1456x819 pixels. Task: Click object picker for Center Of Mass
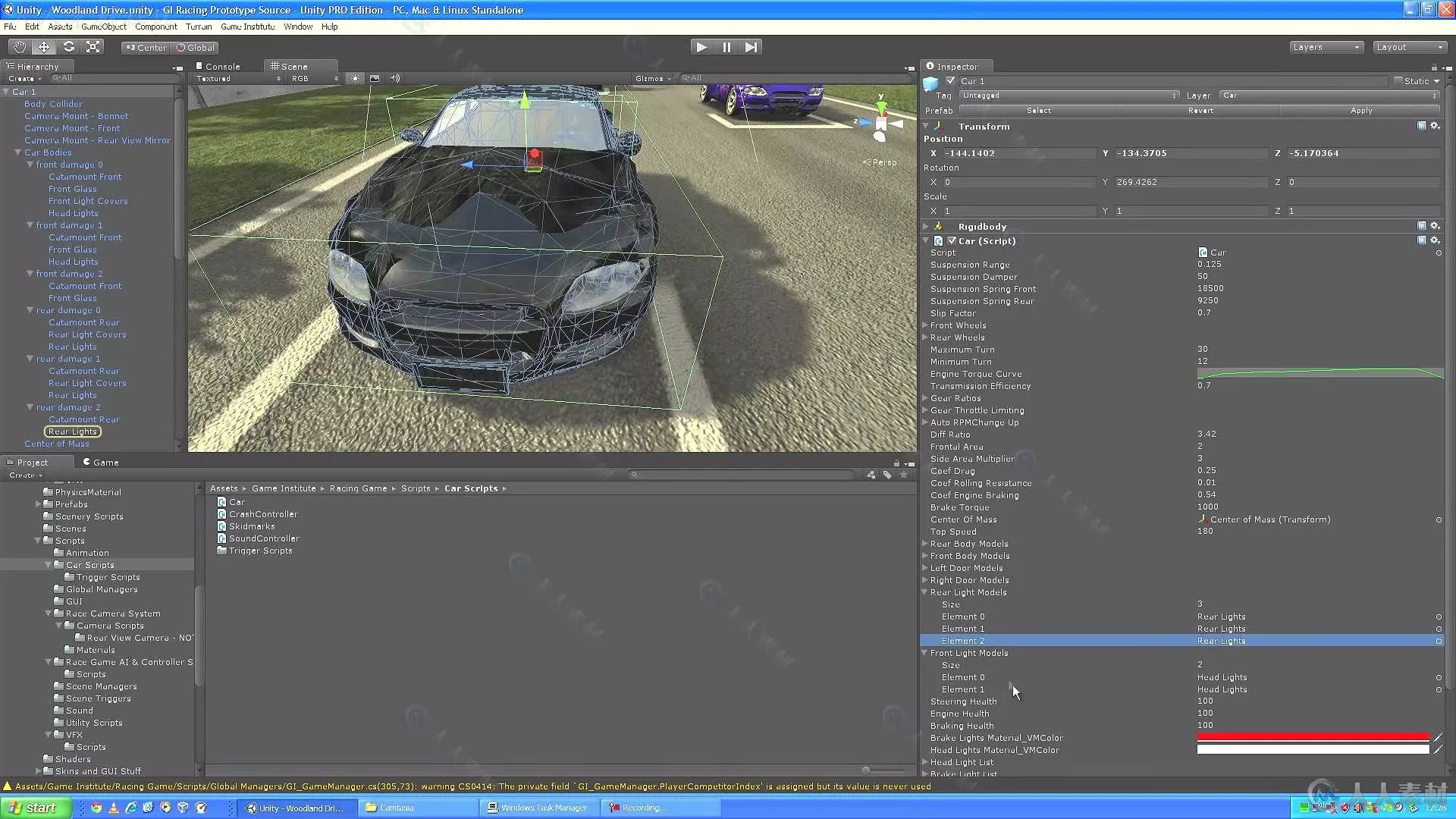1439,519
